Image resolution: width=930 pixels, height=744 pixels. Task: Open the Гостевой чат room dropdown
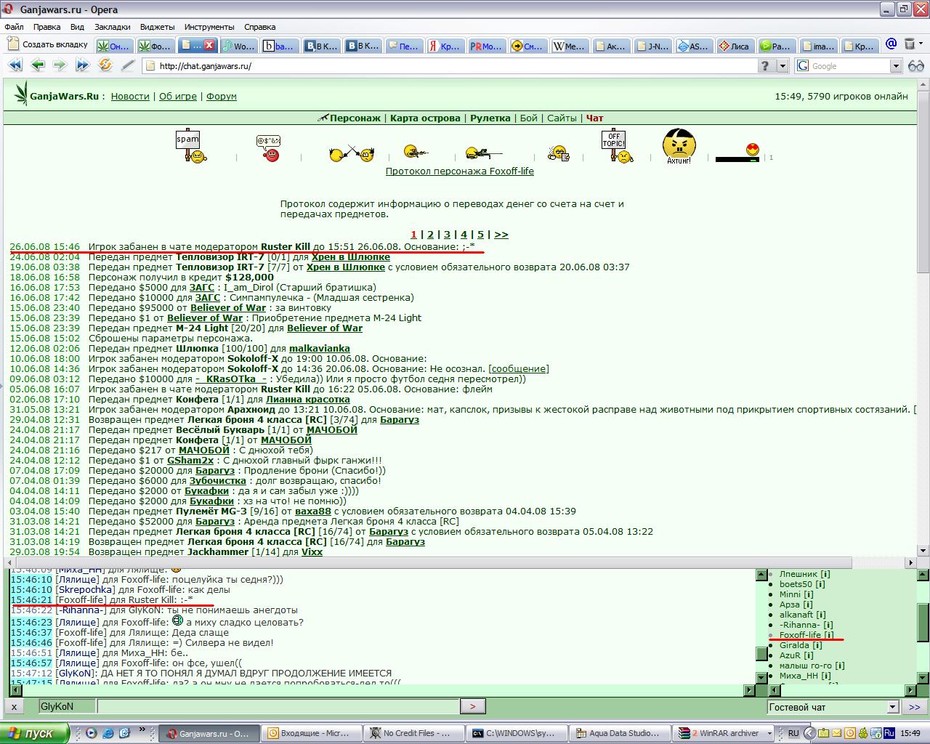click(x=893, y=707)
